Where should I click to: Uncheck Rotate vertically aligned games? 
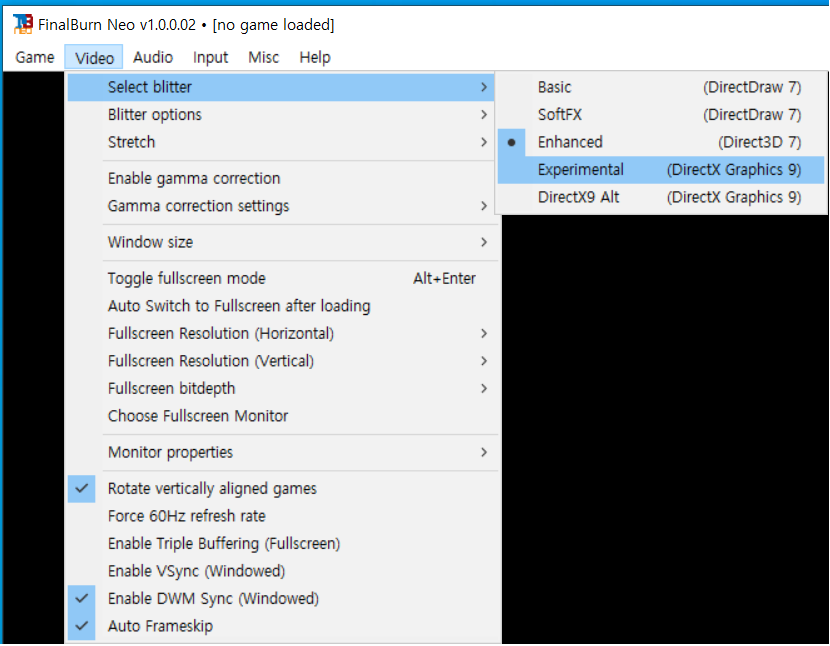pos(281,489)
